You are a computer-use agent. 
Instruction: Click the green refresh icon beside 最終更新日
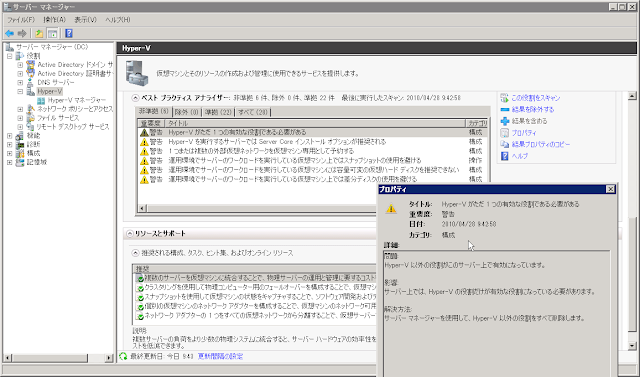[123, 356]
